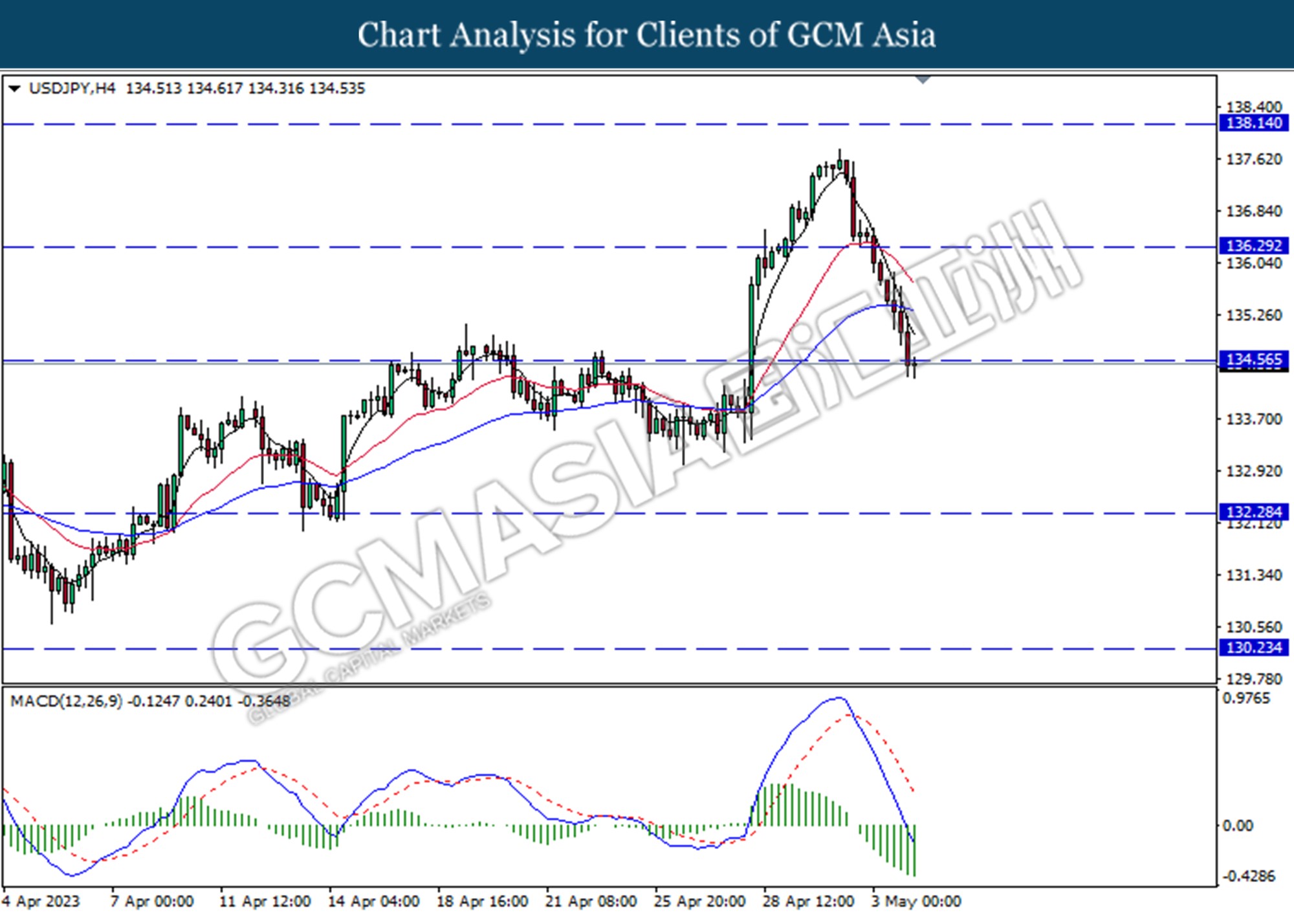Select the 138.140 price level label
Image resolution: width=1294 pixels, height=924 pixels.
pyautogui.click(x=1254, y=123)
